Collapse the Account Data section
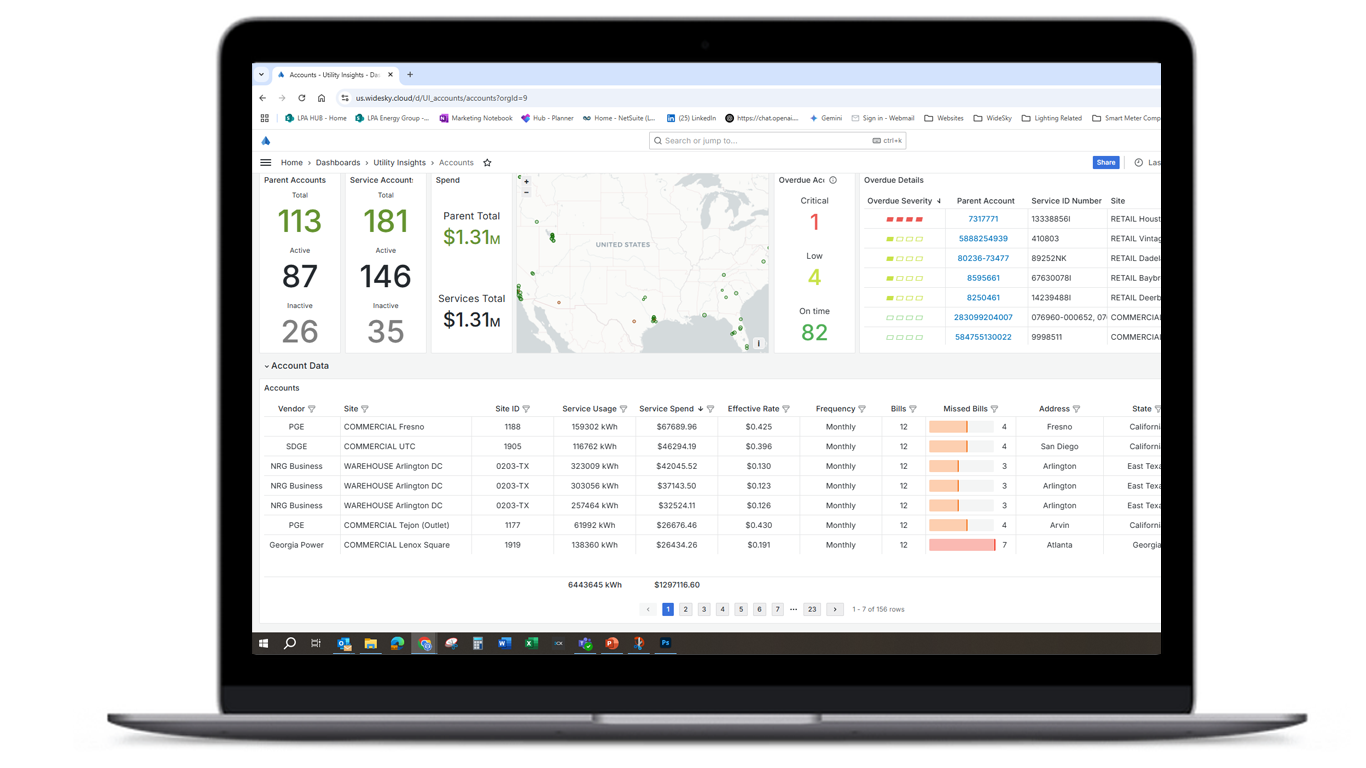Image resolution: width=1366 pixels, height=768 pixels. [267, 366]
